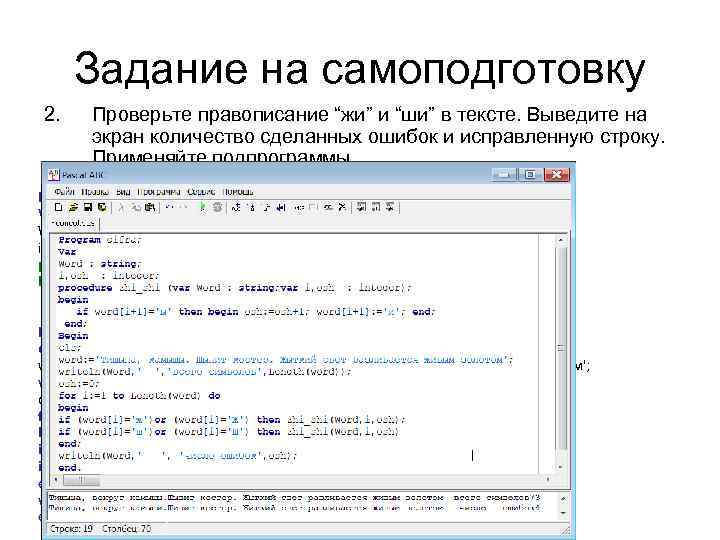The height and width of the screenshot is (540, 720).
Task: Click the 'for i:=1 to Length(word) do' line
Action: (x=140, y=395)
